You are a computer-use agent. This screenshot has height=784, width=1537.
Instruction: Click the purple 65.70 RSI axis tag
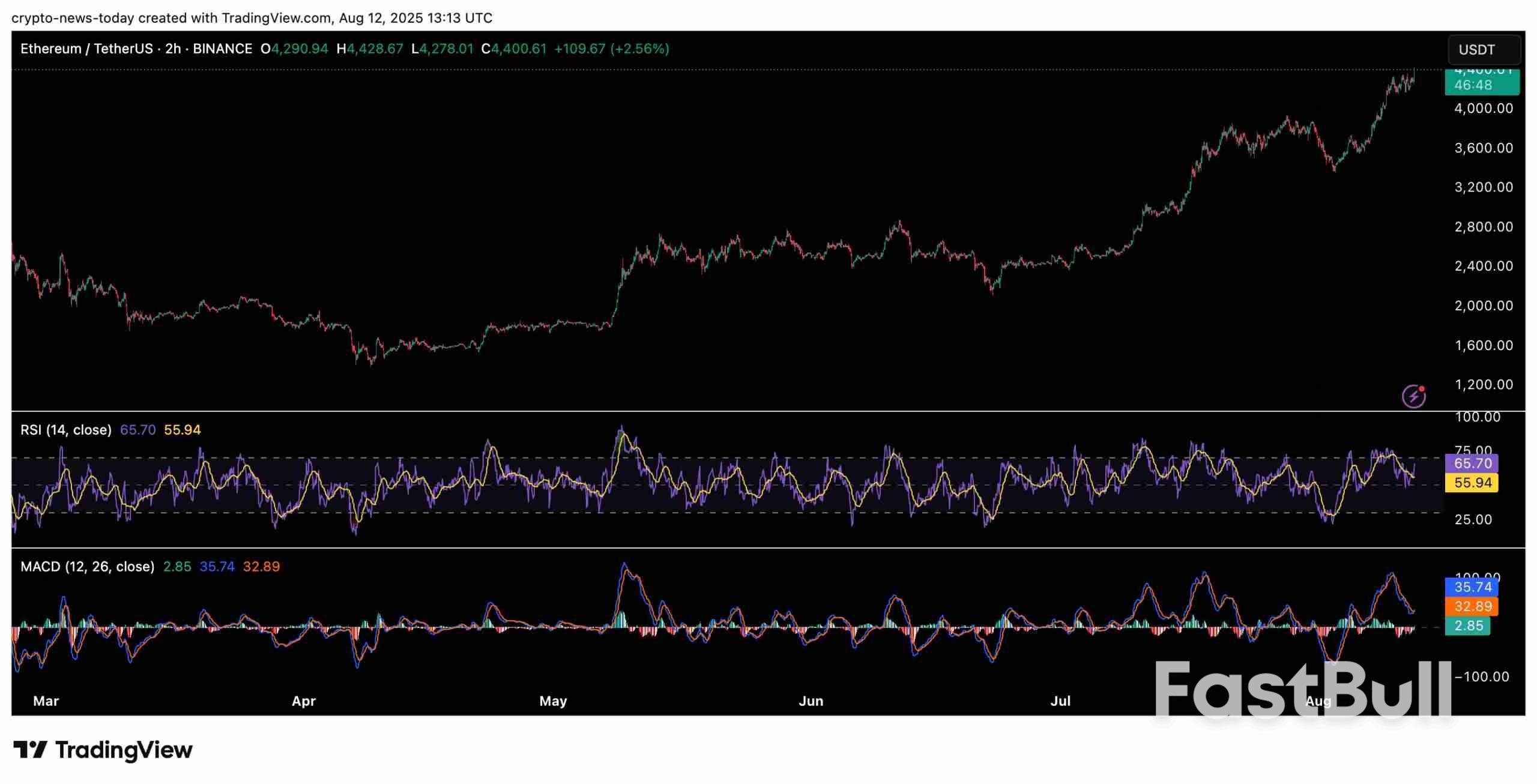point(1472,463)
